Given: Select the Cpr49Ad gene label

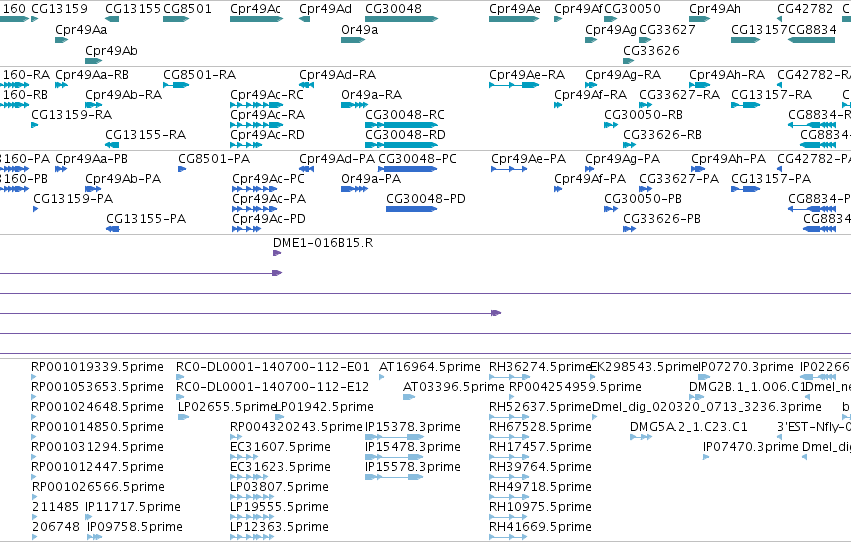Looking at the screenshot, I should 325,9.
